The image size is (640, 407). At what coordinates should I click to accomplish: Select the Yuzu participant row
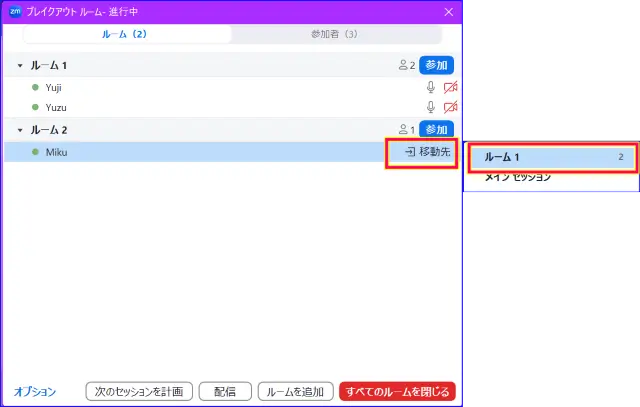pos(200,107)
